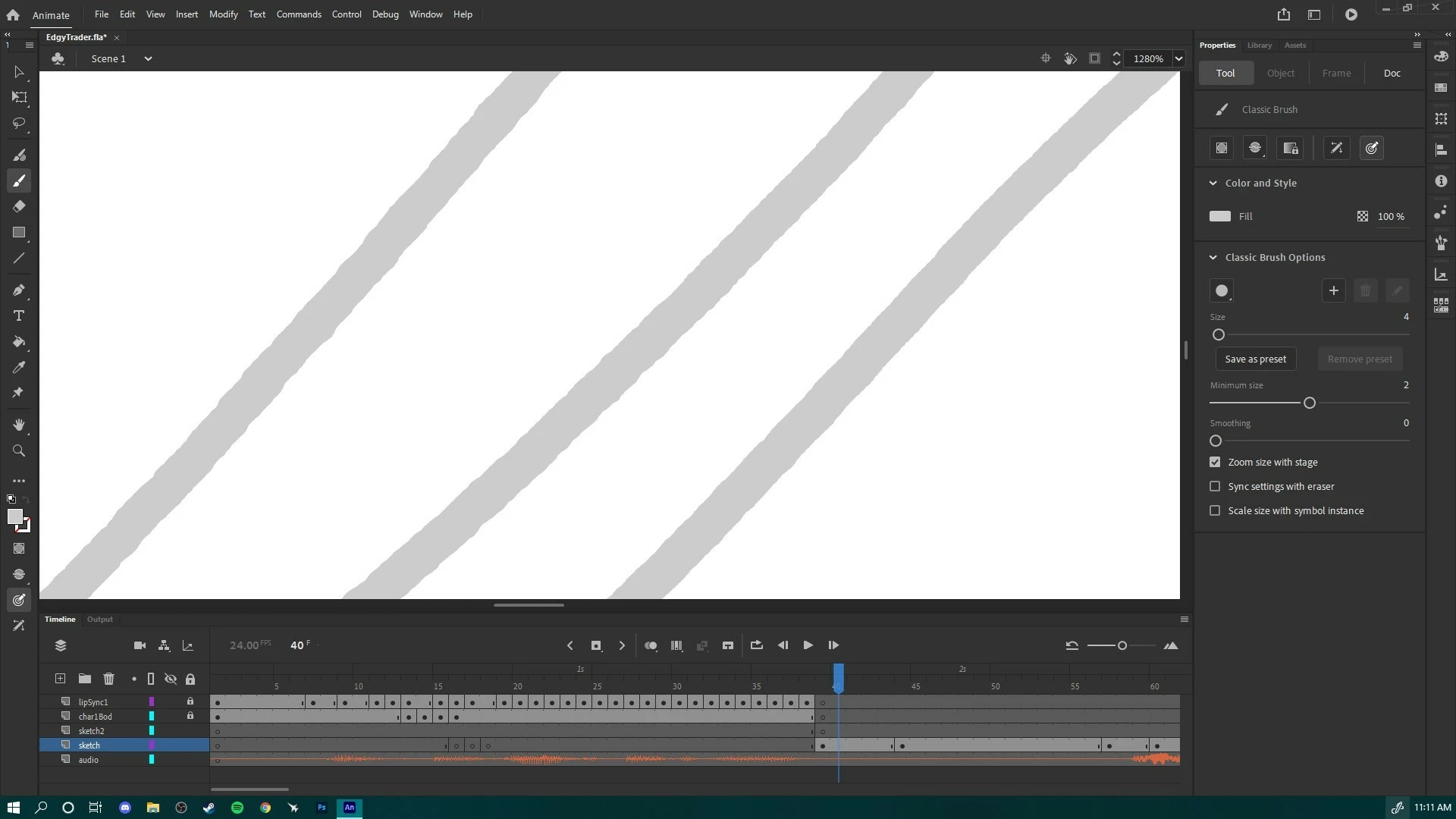Open the Modify menu
This screenshot has width=1456, height=819.
coord(223,14)
